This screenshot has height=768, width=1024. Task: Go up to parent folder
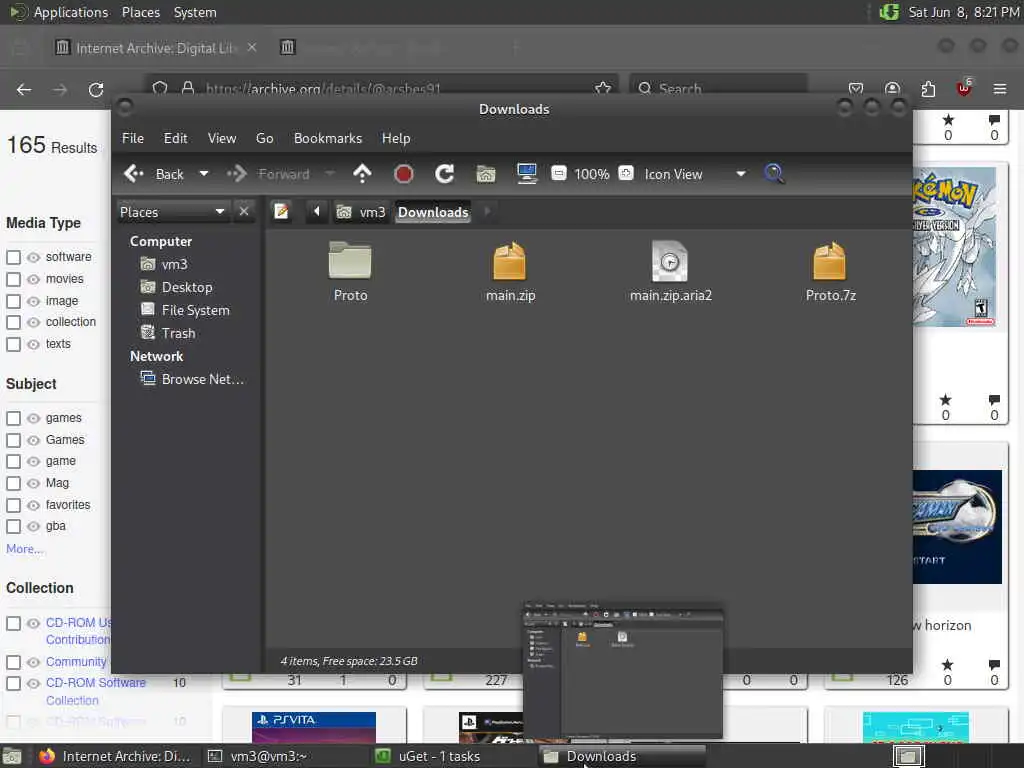point(362,174)
